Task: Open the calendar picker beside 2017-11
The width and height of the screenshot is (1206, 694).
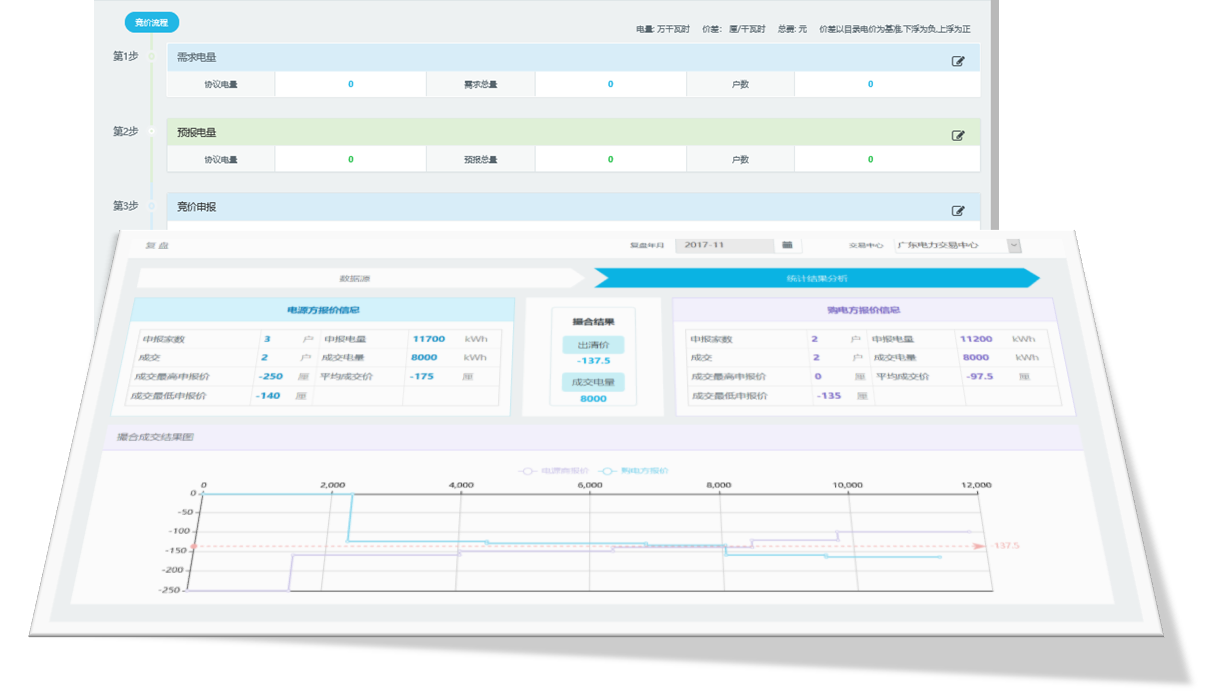Action: [x=787, y=245]
